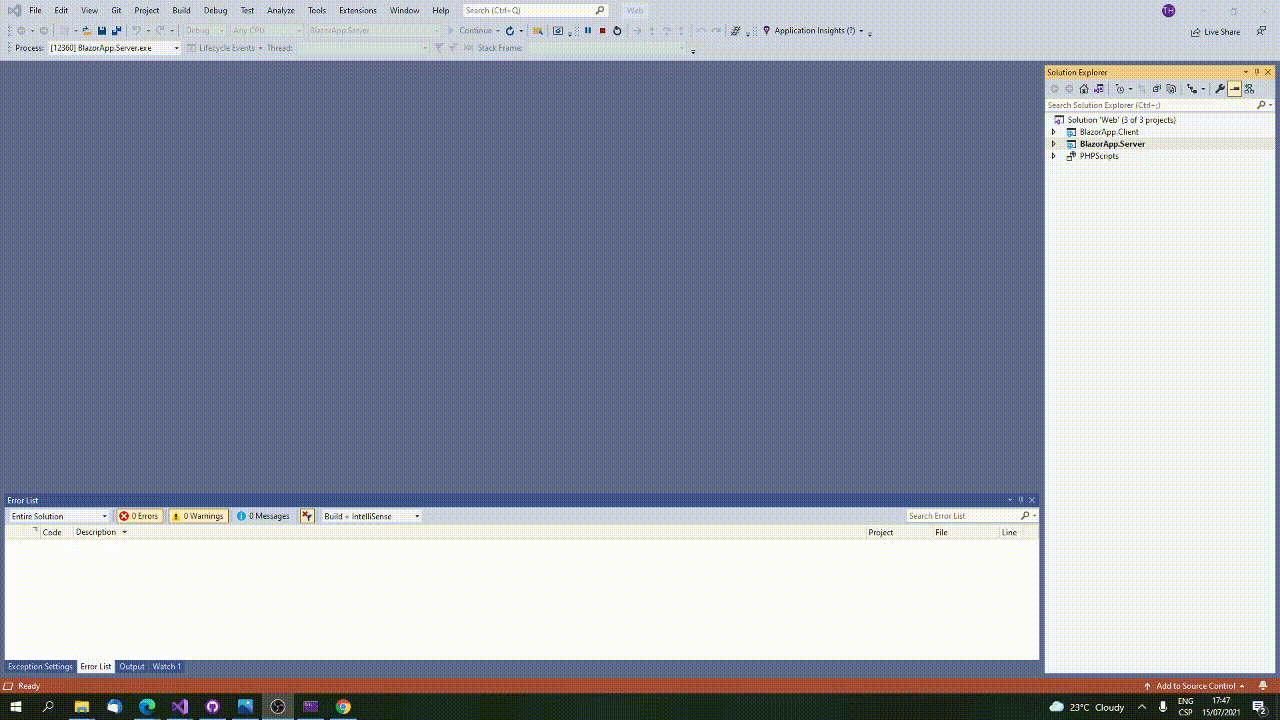Click the Continue debugging button
Image resolution: width=1280 pixels, height=720 pixels.
470,30
